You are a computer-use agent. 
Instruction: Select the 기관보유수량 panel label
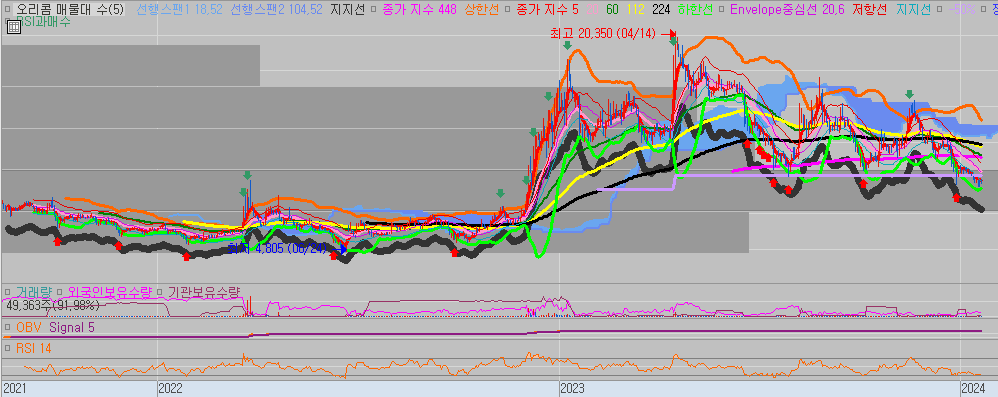click(204, 293)
